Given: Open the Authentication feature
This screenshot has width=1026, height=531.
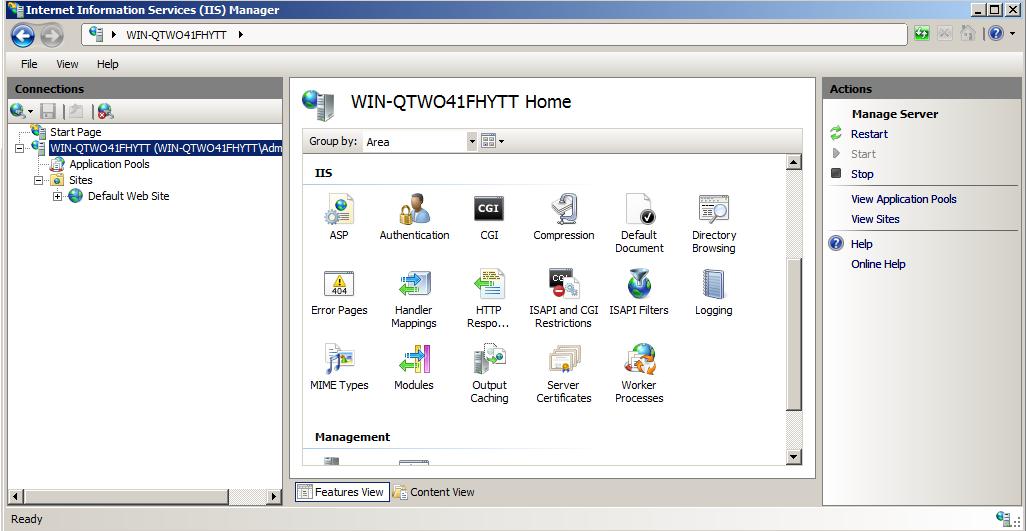Looking at the screenshot, I should (x=414, y=217).
